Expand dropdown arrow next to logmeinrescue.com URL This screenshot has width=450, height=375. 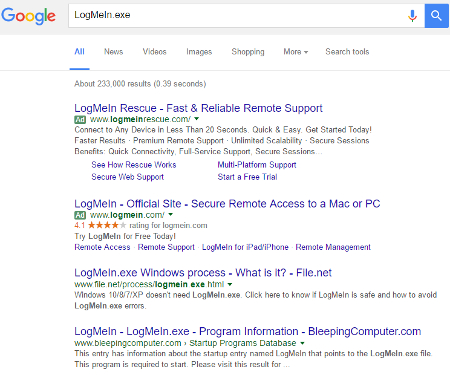(x=197, y=119)
